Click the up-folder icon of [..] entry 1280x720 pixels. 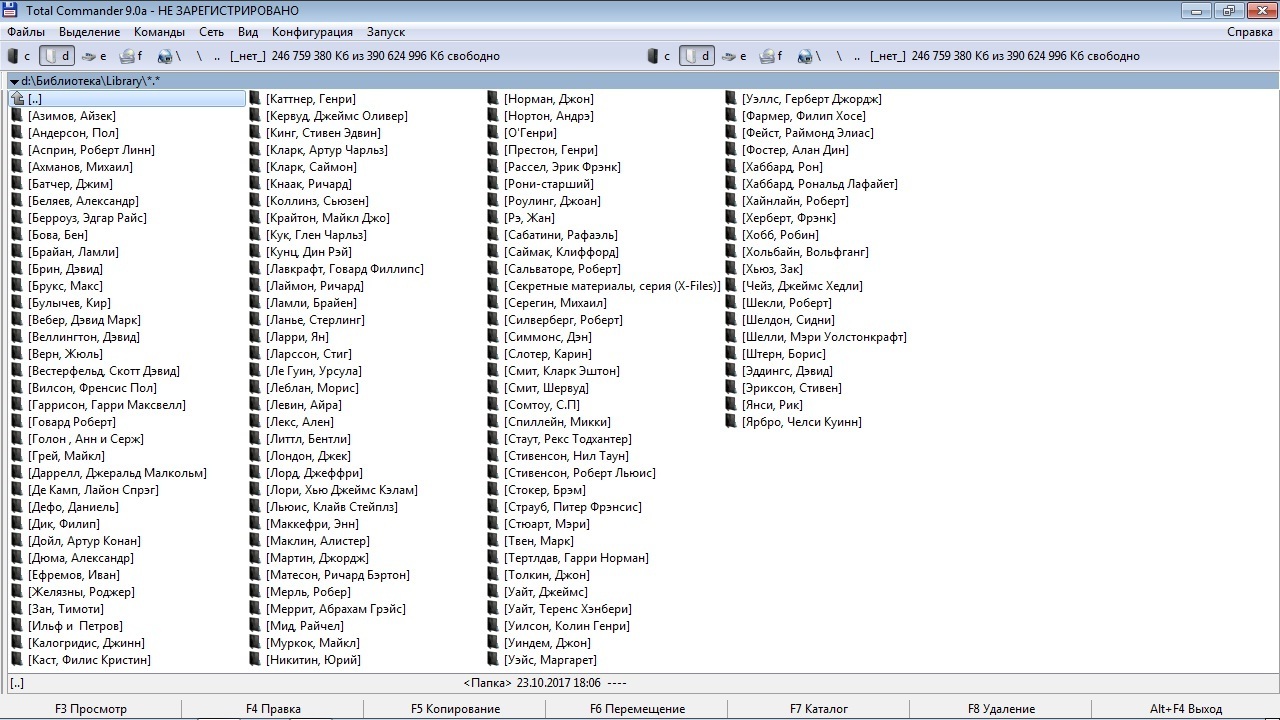[17, 99]
